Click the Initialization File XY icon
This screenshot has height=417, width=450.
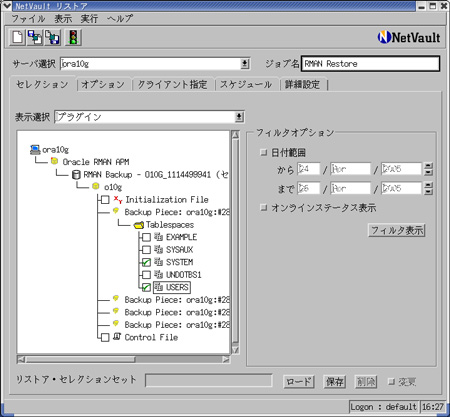118,199
